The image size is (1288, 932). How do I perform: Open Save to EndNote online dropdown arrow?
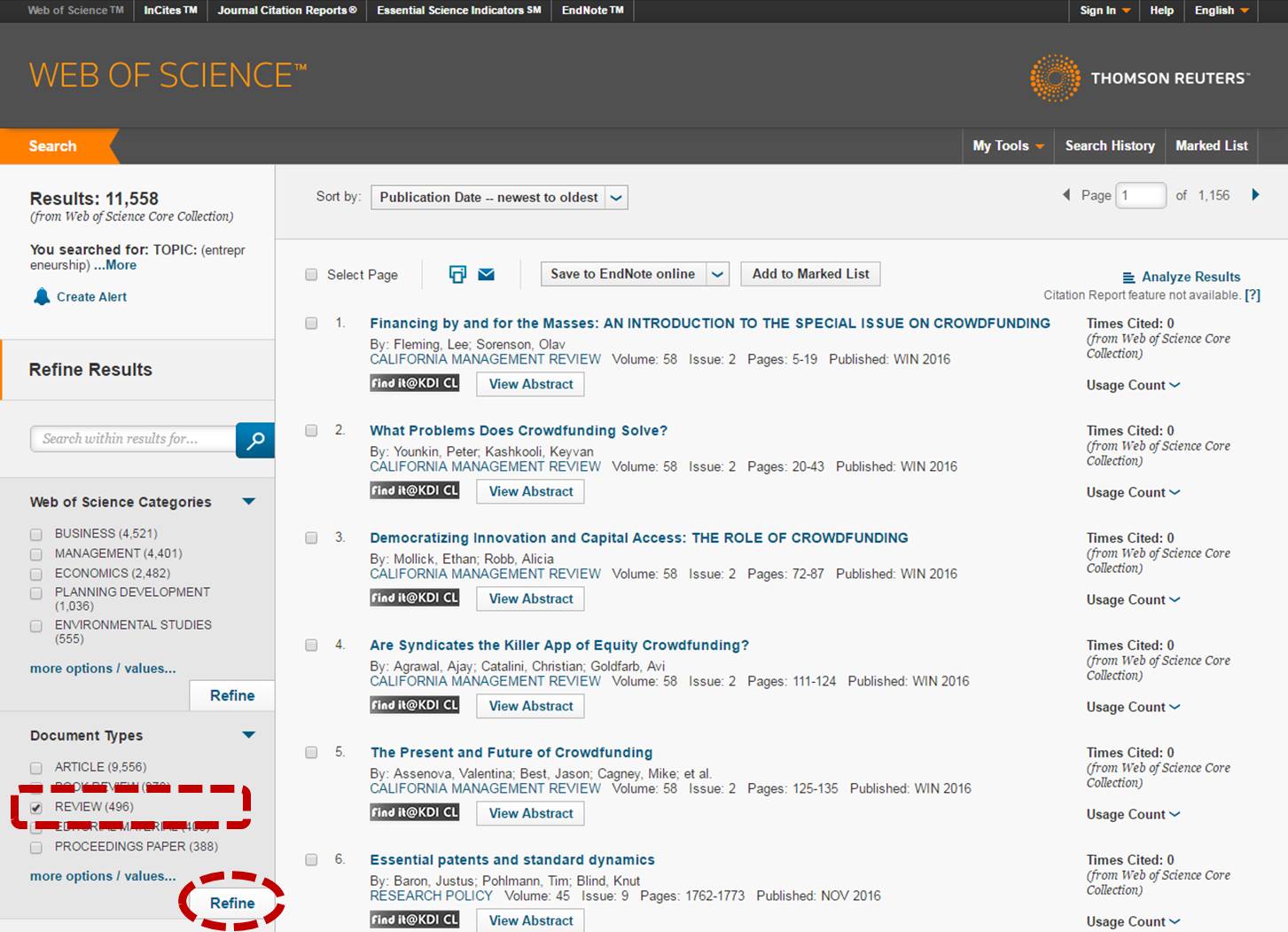tap(718, 274)
